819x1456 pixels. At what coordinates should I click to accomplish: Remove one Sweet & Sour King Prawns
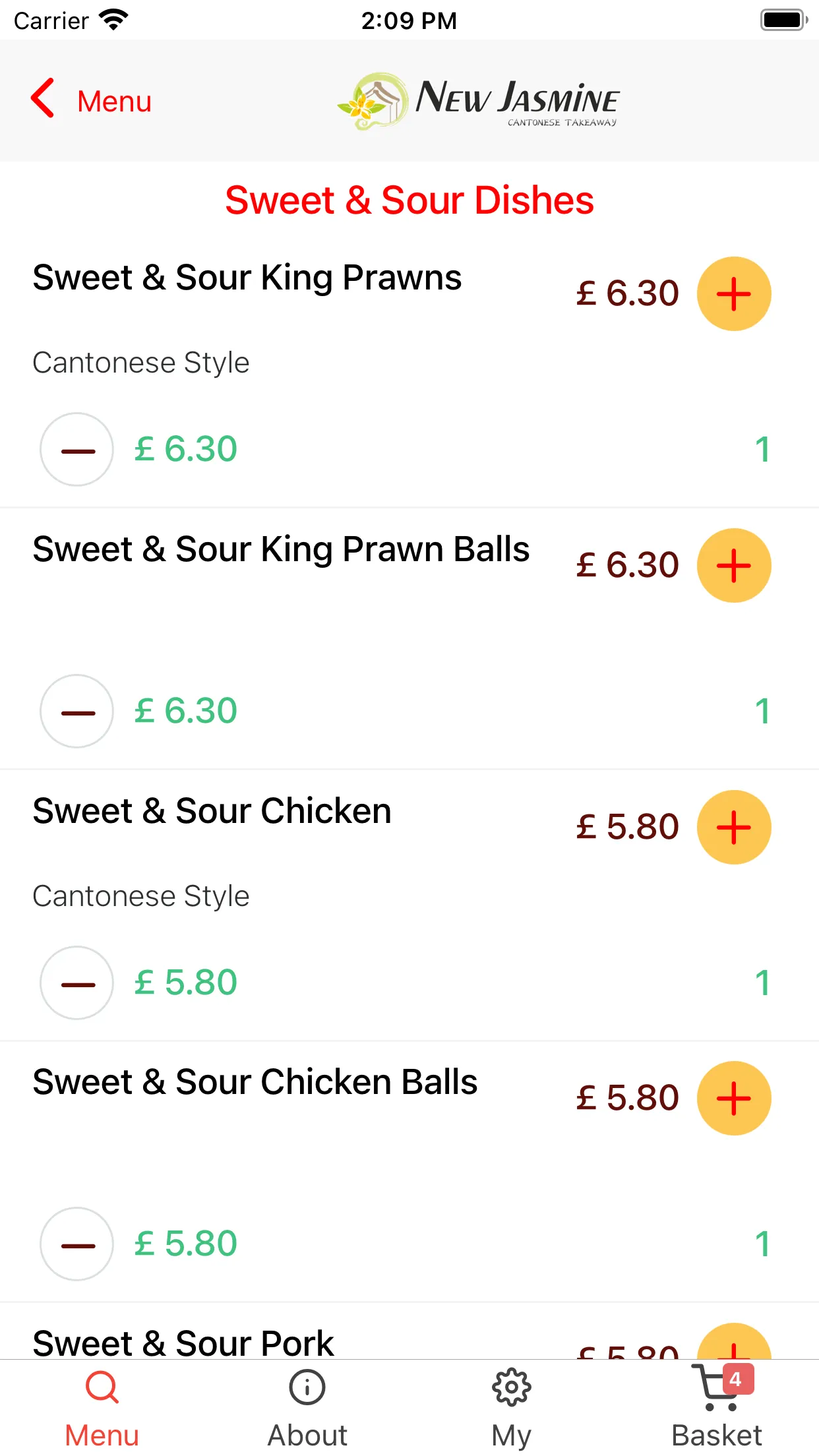tap(77, 450)
